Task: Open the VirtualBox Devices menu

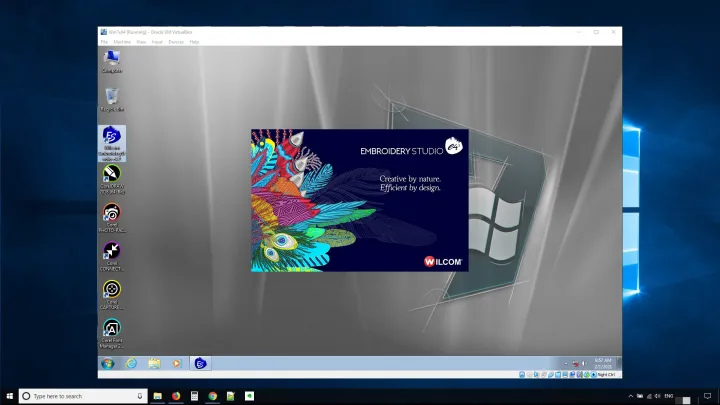Action: pos(176,42)
